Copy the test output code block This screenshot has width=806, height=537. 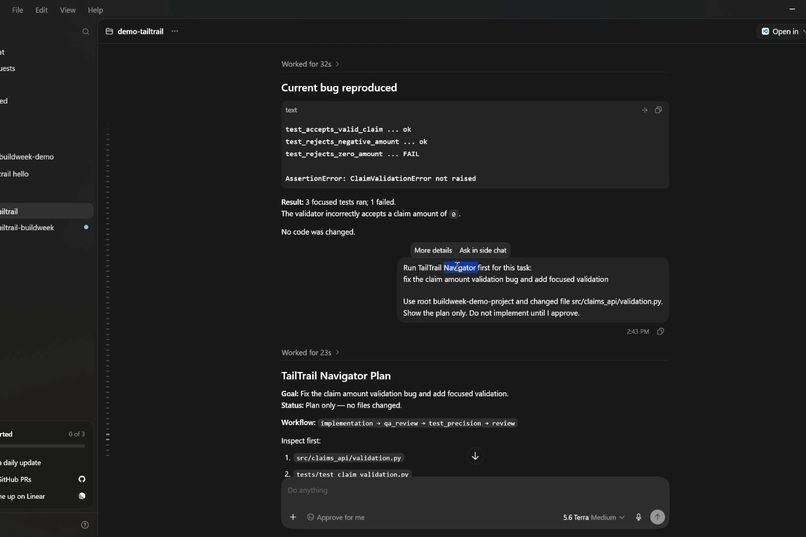click(658, 110)
